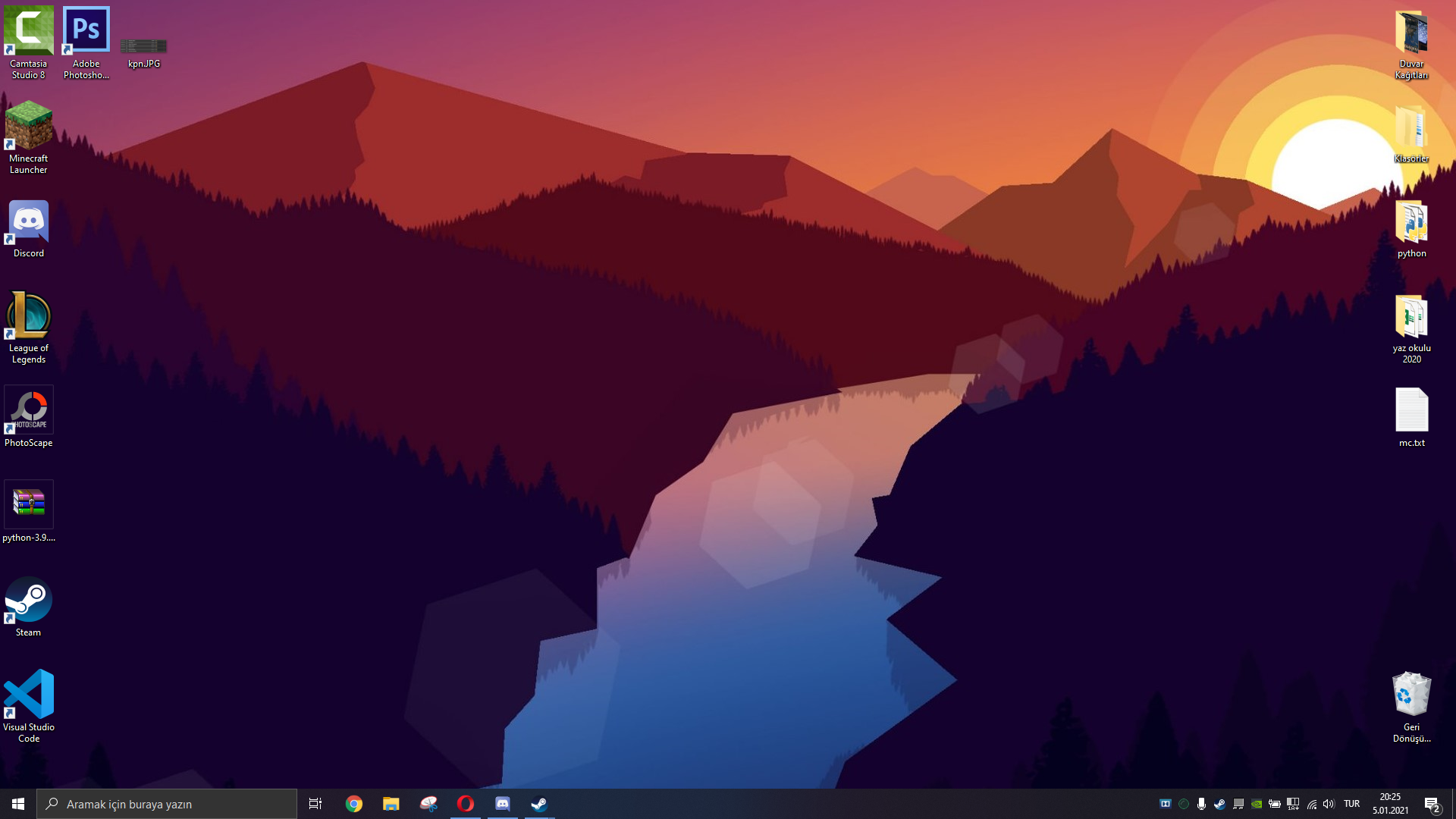Select the Geri Dönüşüm recycle bin icon
The width and height of the screenshot is (1456, 819).
coord(1411,706)
